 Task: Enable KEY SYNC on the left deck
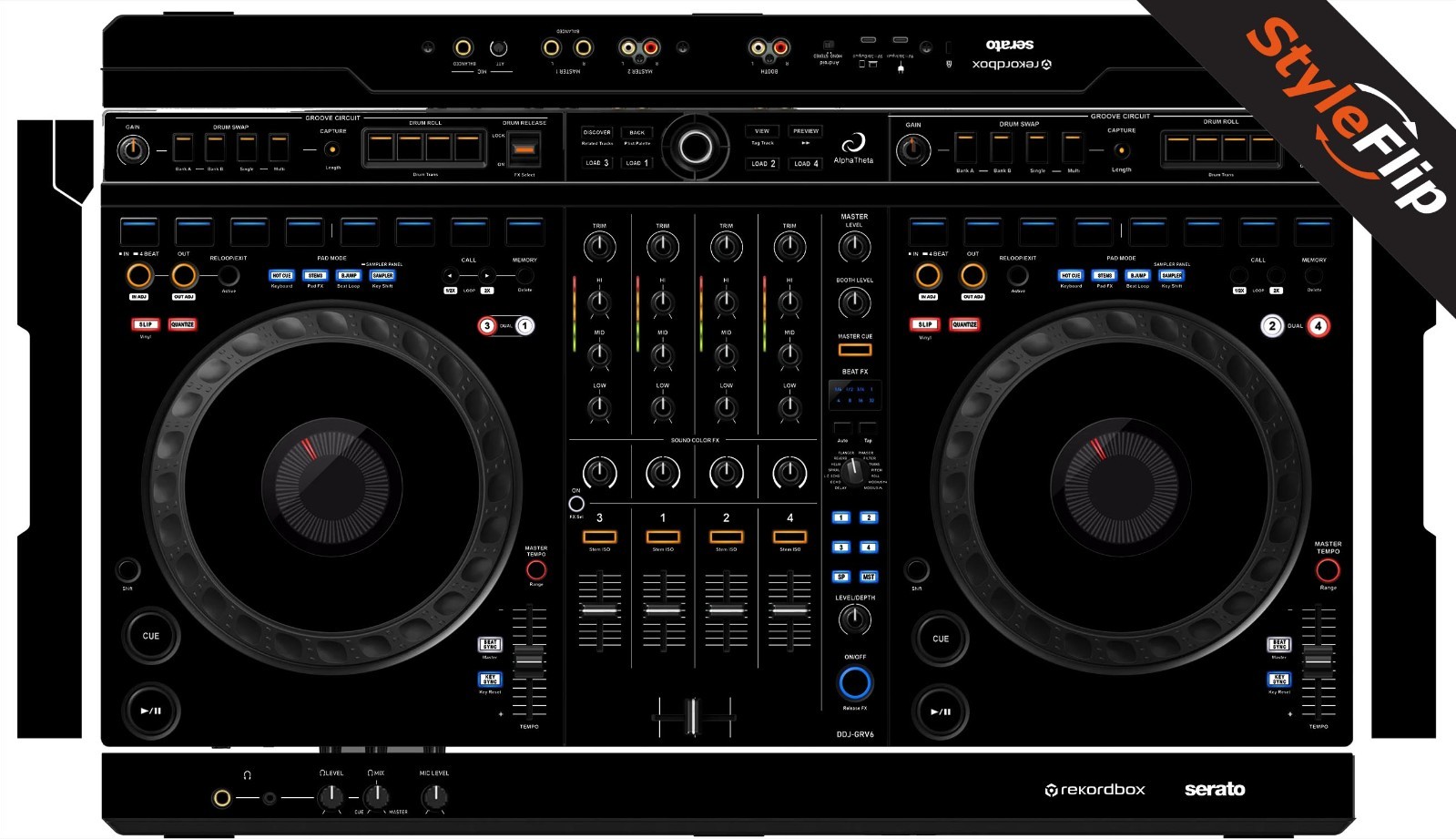tap(490, 680)
